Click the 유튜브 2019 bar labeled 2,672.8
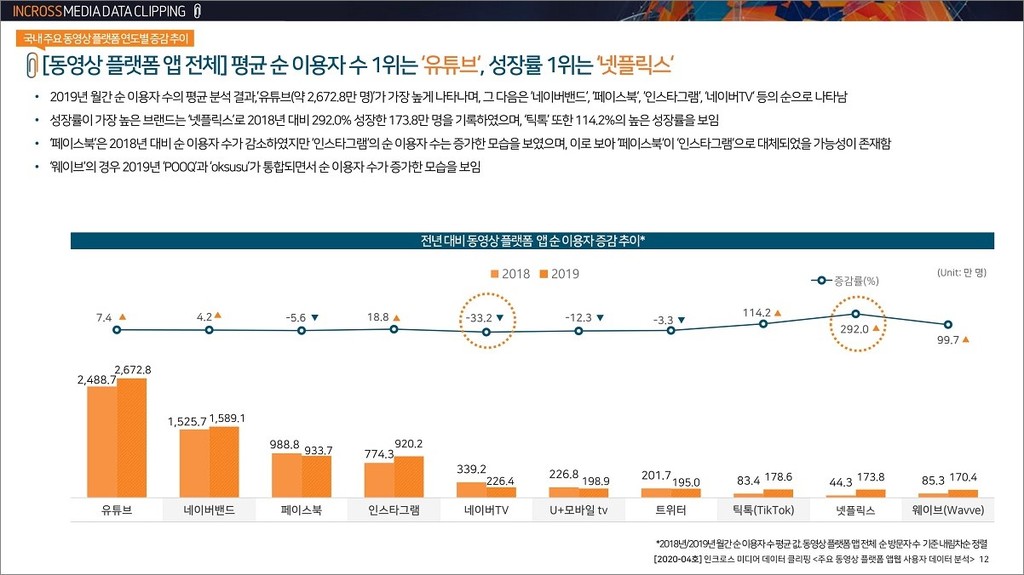 131,438
